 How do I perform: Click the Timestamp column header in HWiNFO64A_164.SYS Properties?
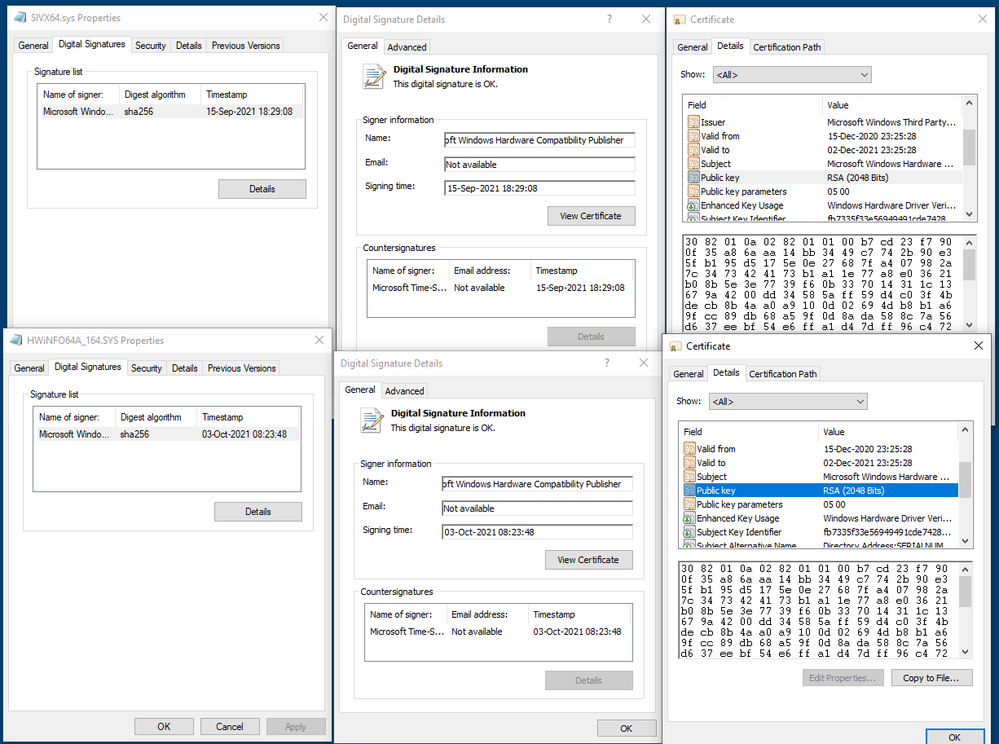248,417
